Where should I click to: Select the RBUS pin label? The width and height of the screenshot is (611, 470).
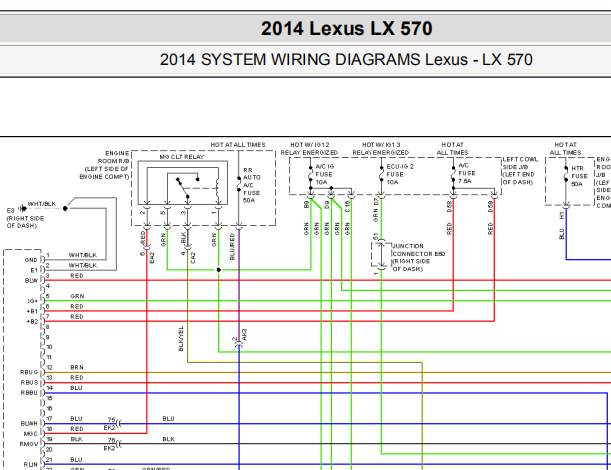[x=29, y=383]
